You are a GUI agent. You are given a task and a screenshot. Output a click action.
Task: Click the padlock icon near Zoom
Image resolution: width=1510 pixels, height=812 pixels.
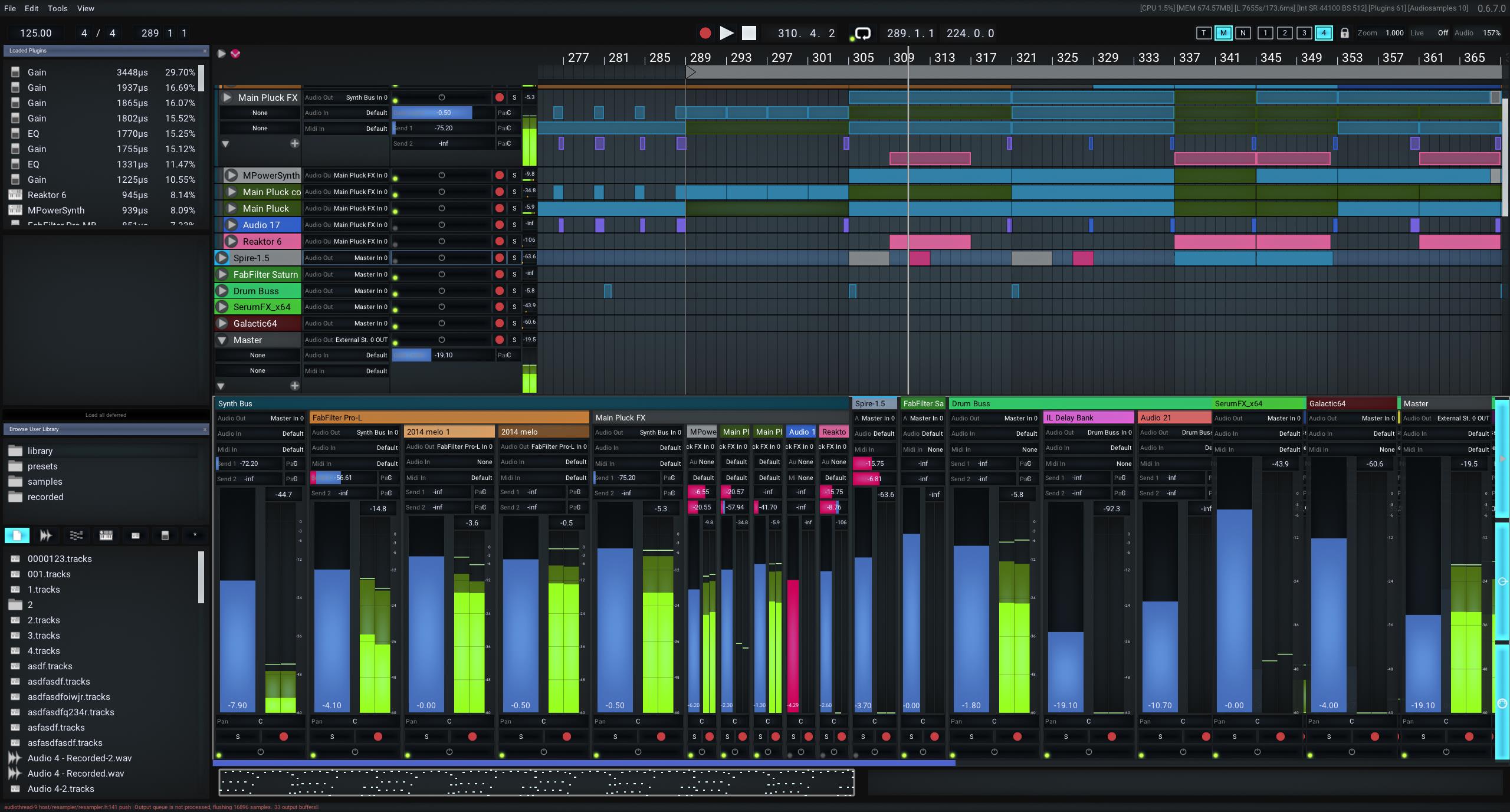point(1344,33)
